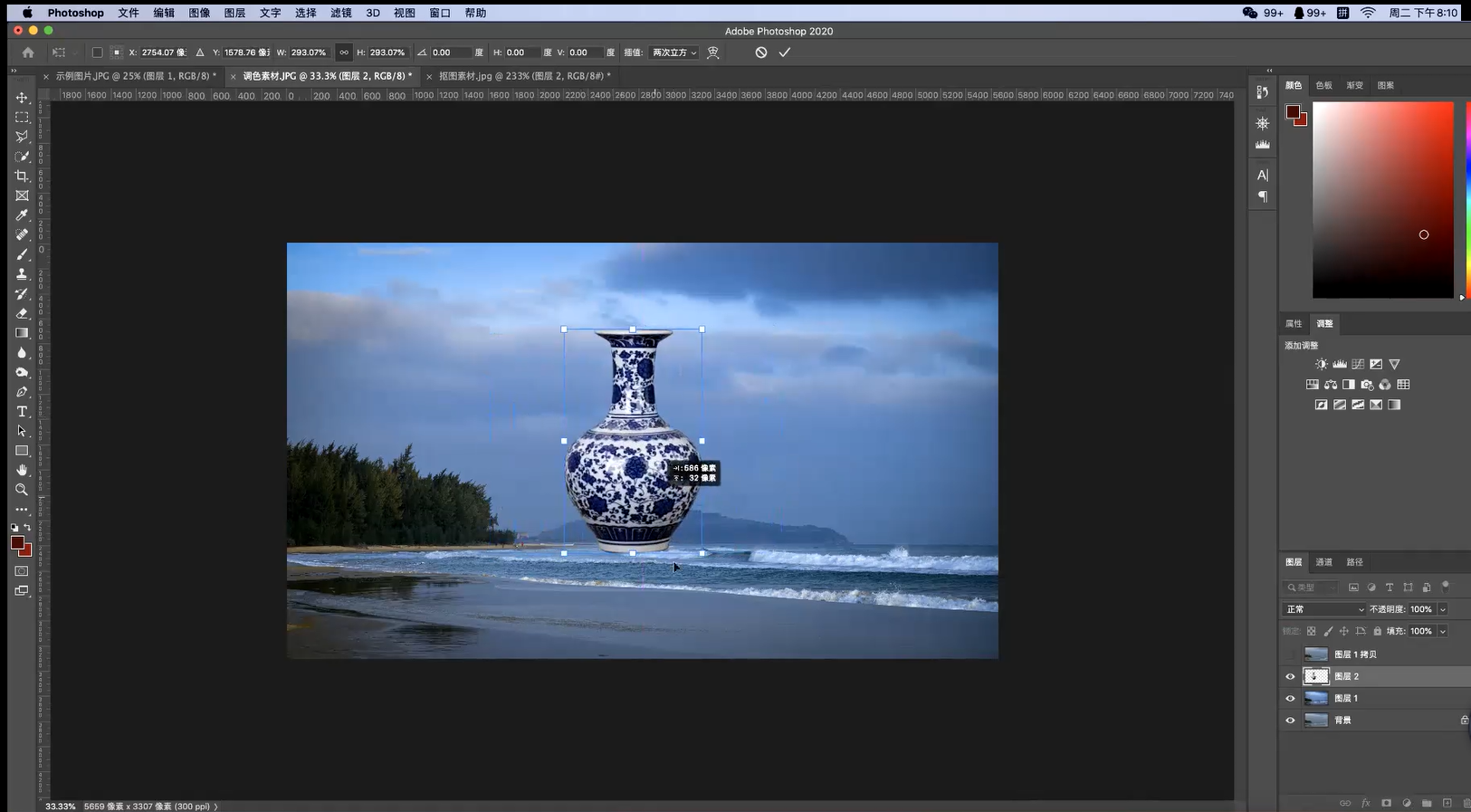Viewport: 1471px width, 812px height.
Task: Open the 两次立方 interpolation dropdown
Action: 674,53
